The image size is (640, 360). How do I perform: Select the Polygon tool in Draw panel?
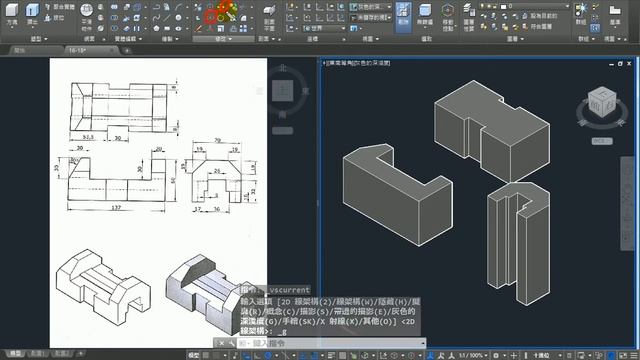click(156, 29)
